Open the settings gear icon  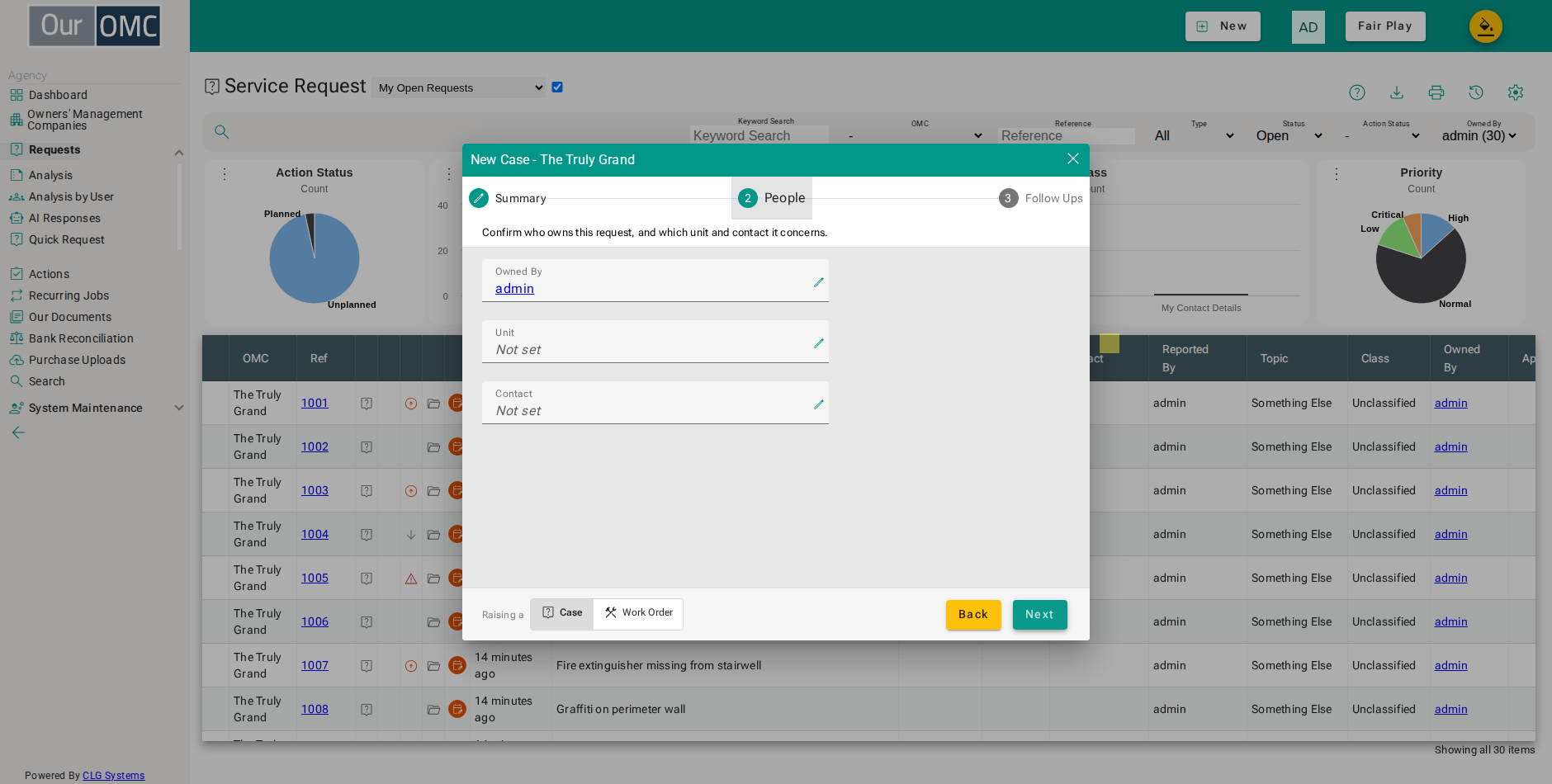coord(1516,92)
